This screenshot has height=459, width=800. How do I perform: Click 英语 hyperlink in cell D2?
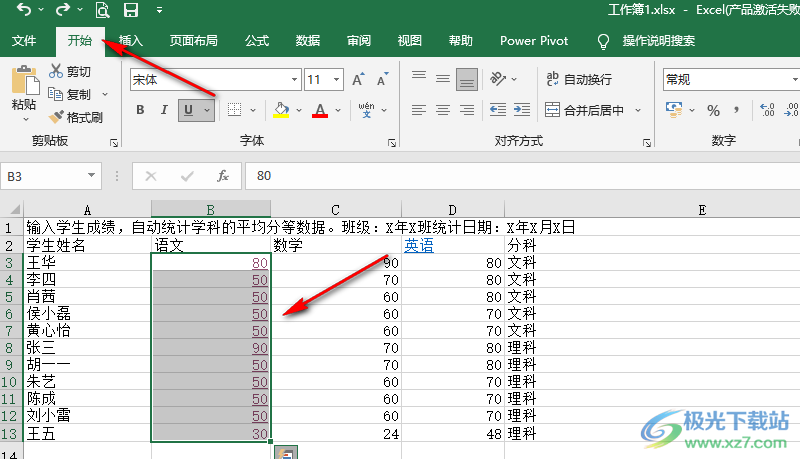[x=419, y=245]
